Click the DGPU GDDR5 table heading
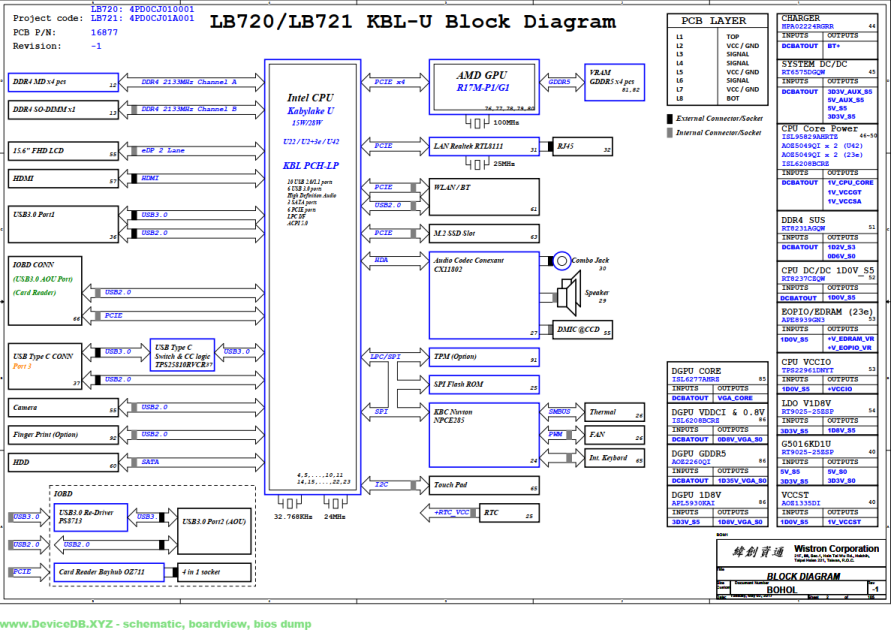The width and height of the screenshot is (891, 630). [698, 453]
